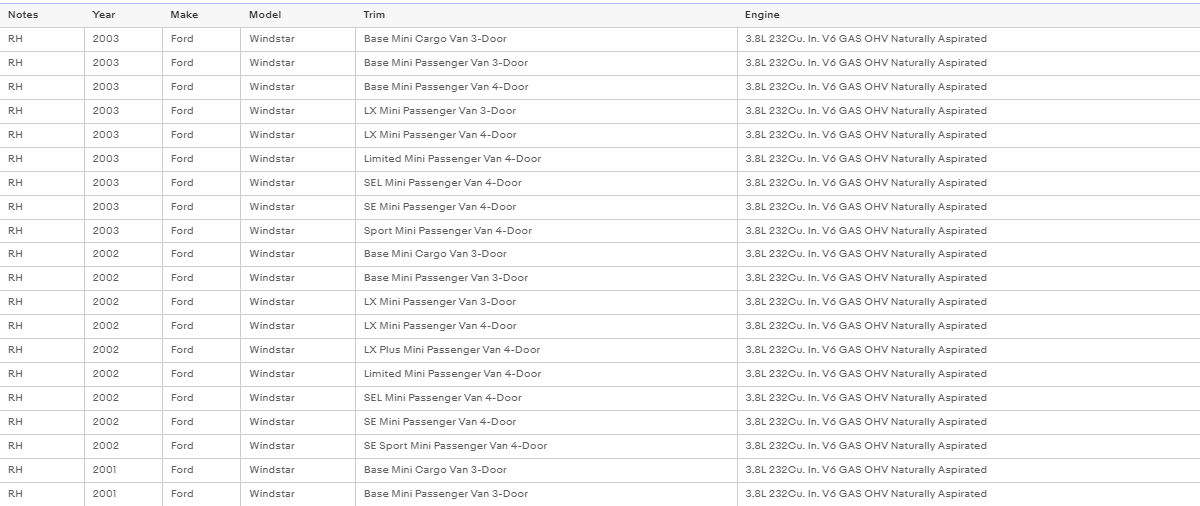
Task: Click the 2001 Base Mini Passenger Van 3-Door cell
Action: 547,494
